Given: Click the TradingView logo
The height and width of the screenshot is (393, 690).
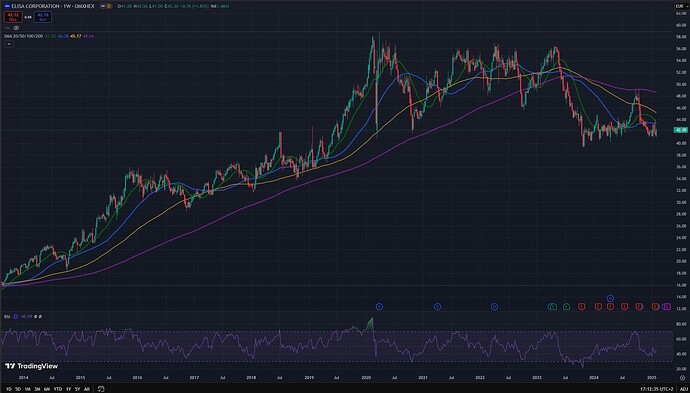Looking at the screenshot, I should point(31,366).
